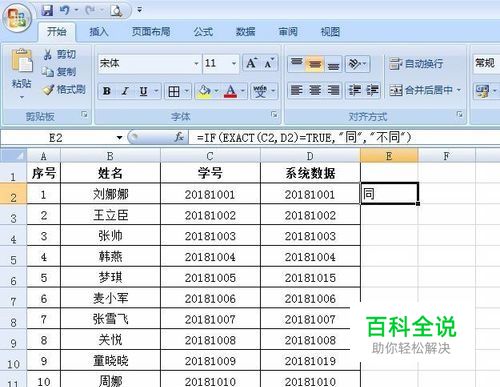Screen dimensions: 500x387
Task: Open the font name 宋体 dropdown
Action: [x=196, y=63]
